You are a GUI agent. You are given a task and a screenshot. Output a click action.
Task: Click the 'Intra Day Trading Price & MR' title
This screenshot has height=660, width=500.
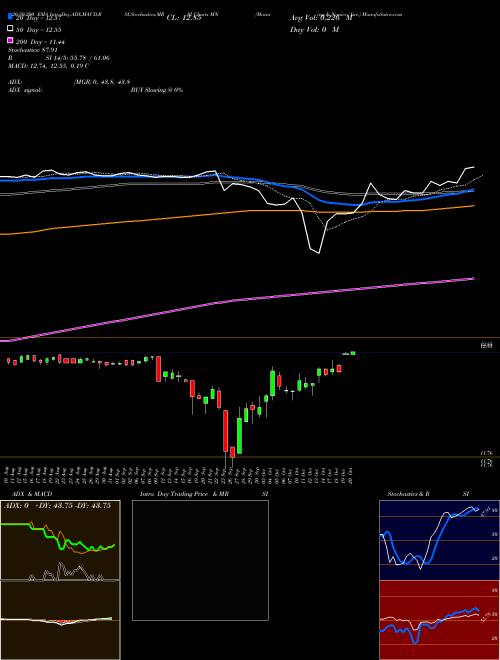click(184, 494)
